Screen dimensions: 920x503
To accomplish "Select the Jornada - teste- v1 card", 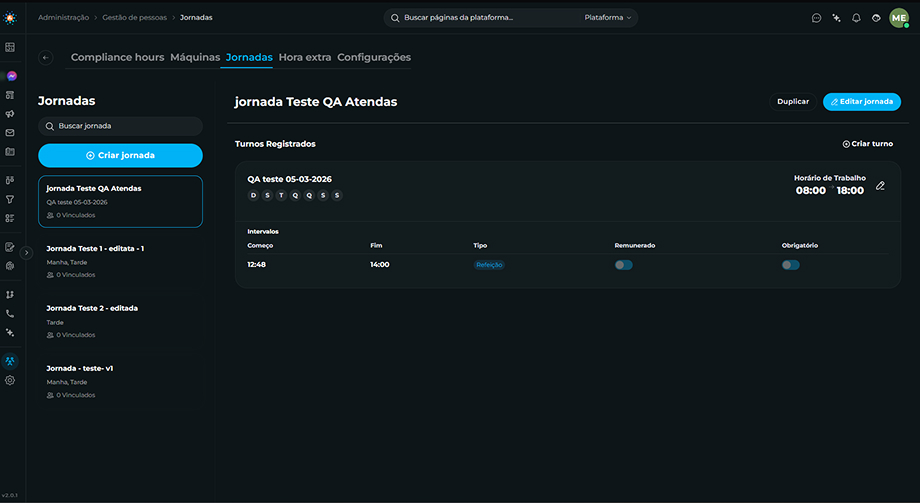I will pos(120,381).
